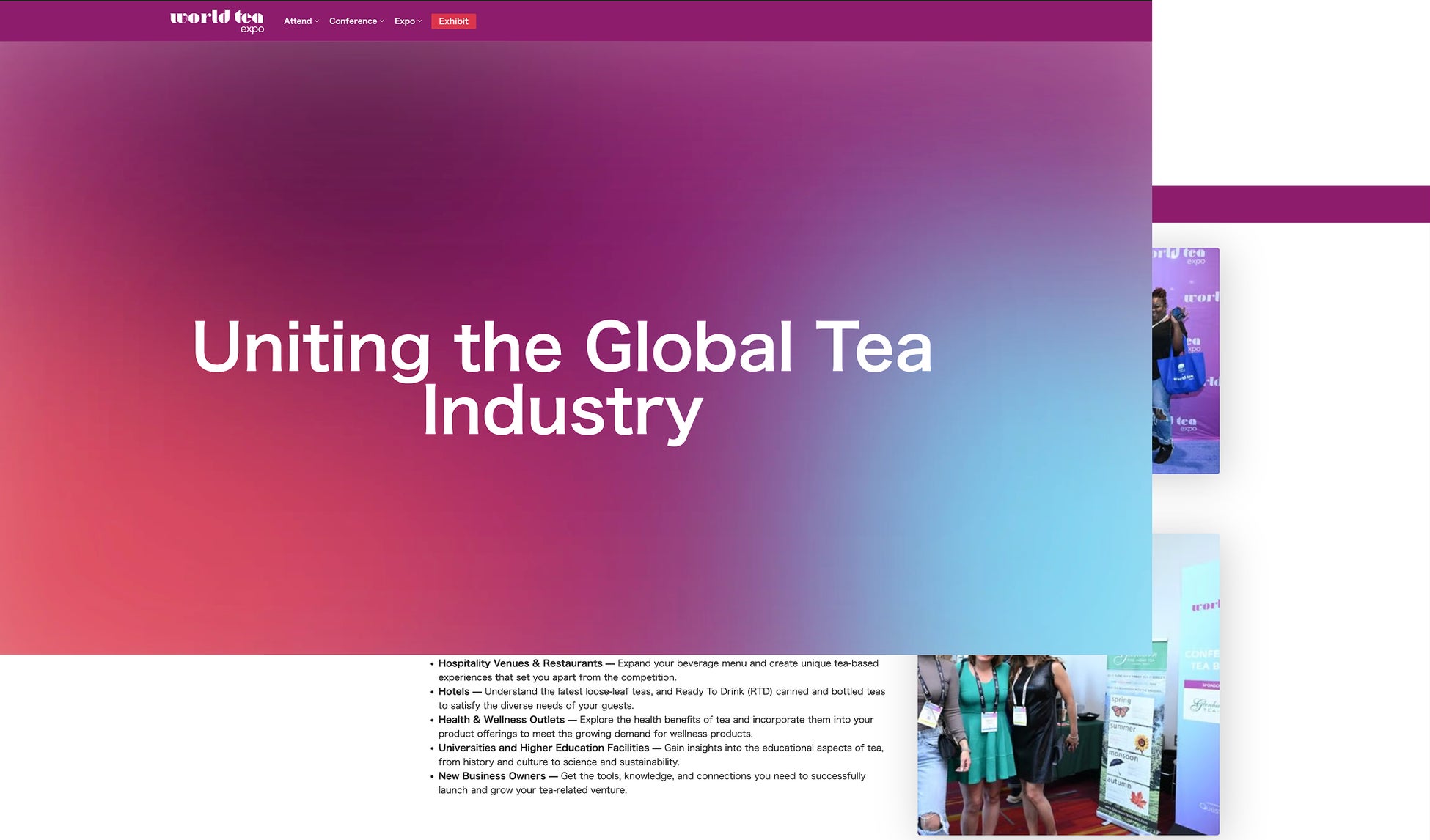The width and height of the screenshot is (1430, 840).
Task: Select the New Business Owners bullet heading
Action: [491, 776]
